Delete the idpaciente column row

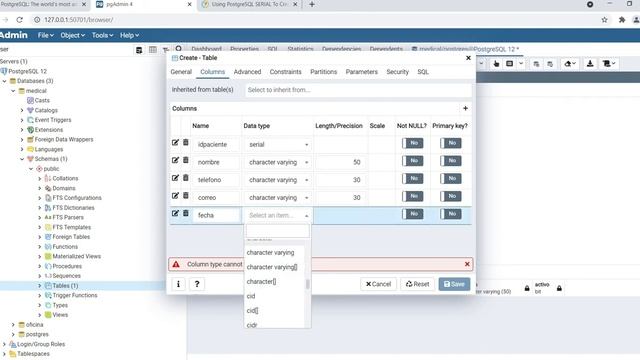tap(186, 142)
